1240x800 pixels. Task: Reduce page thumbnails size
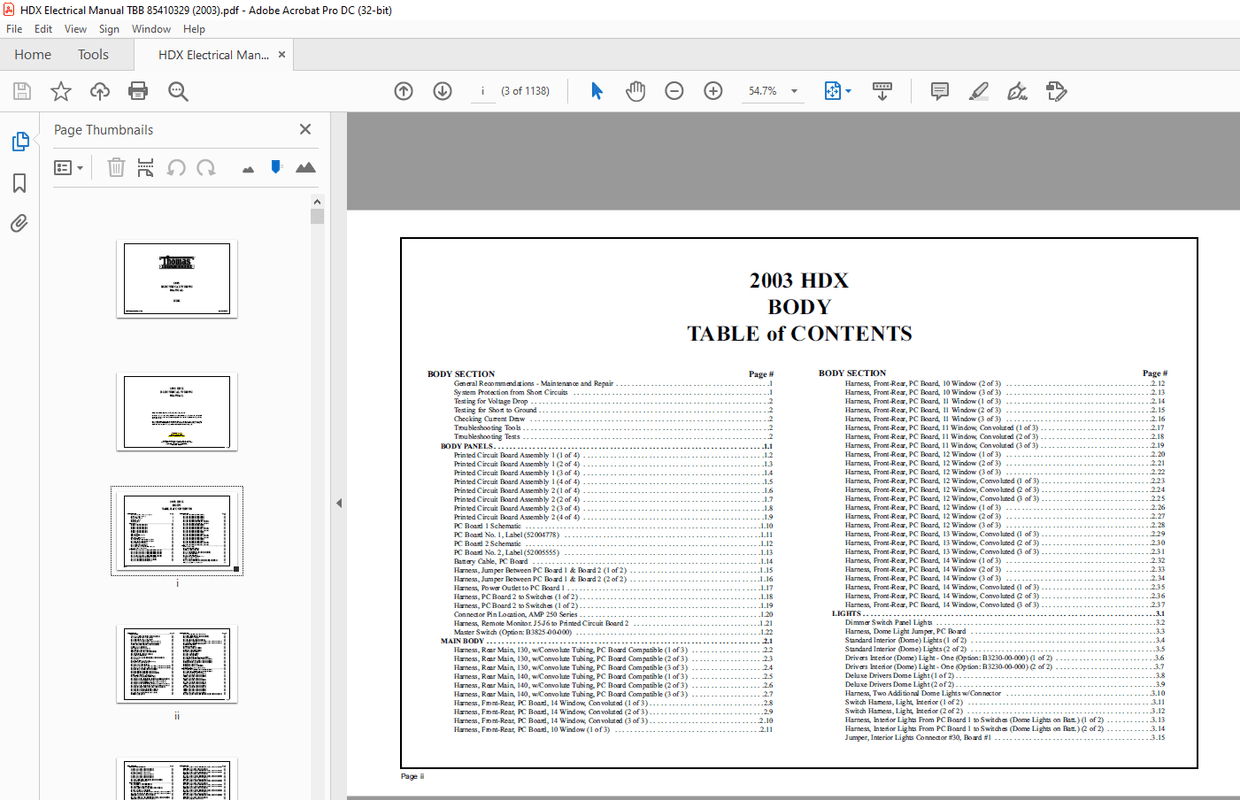(247, 167)
